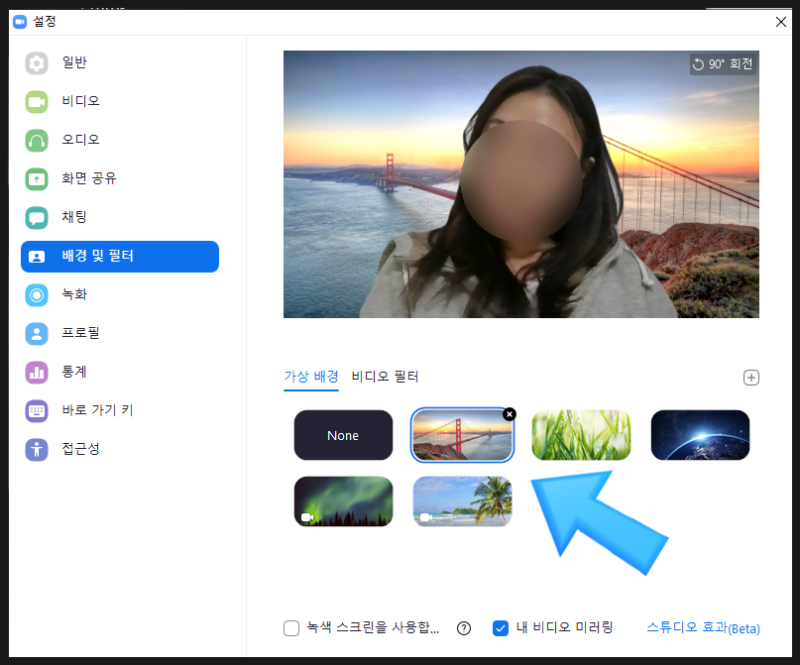Open the 바로 가기 키 keyboard icon

pos(36,411)
